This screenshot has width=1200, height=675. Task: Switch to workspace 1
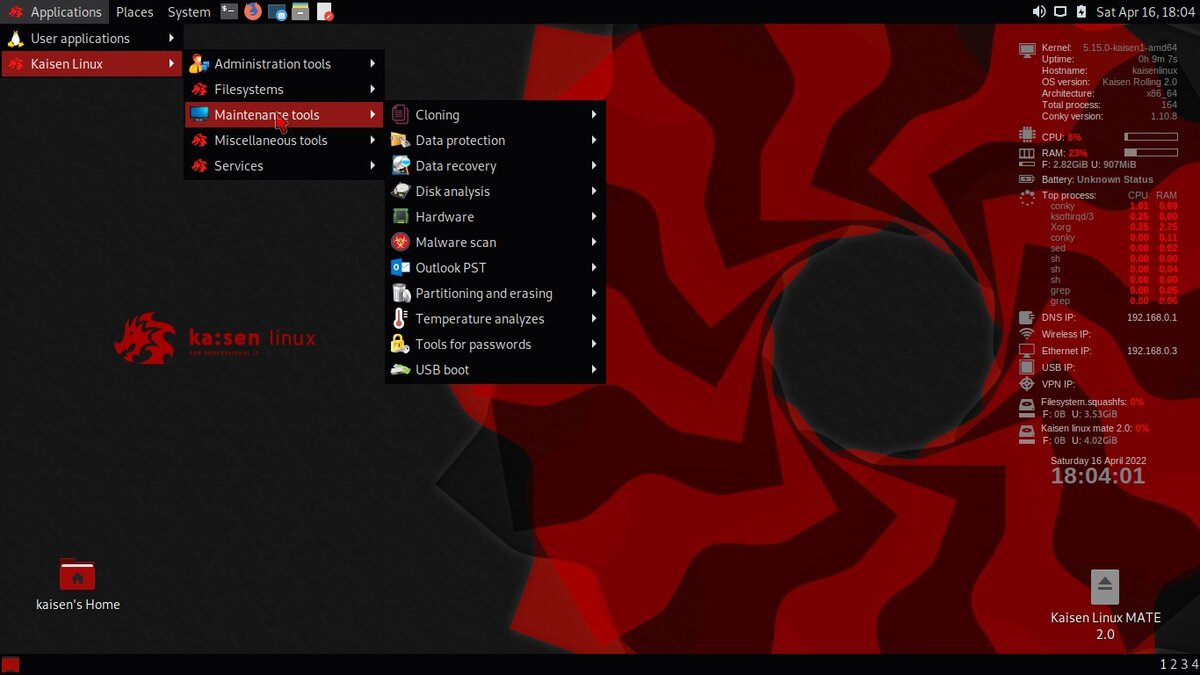pyautogui.click(x=1163, y=664)
